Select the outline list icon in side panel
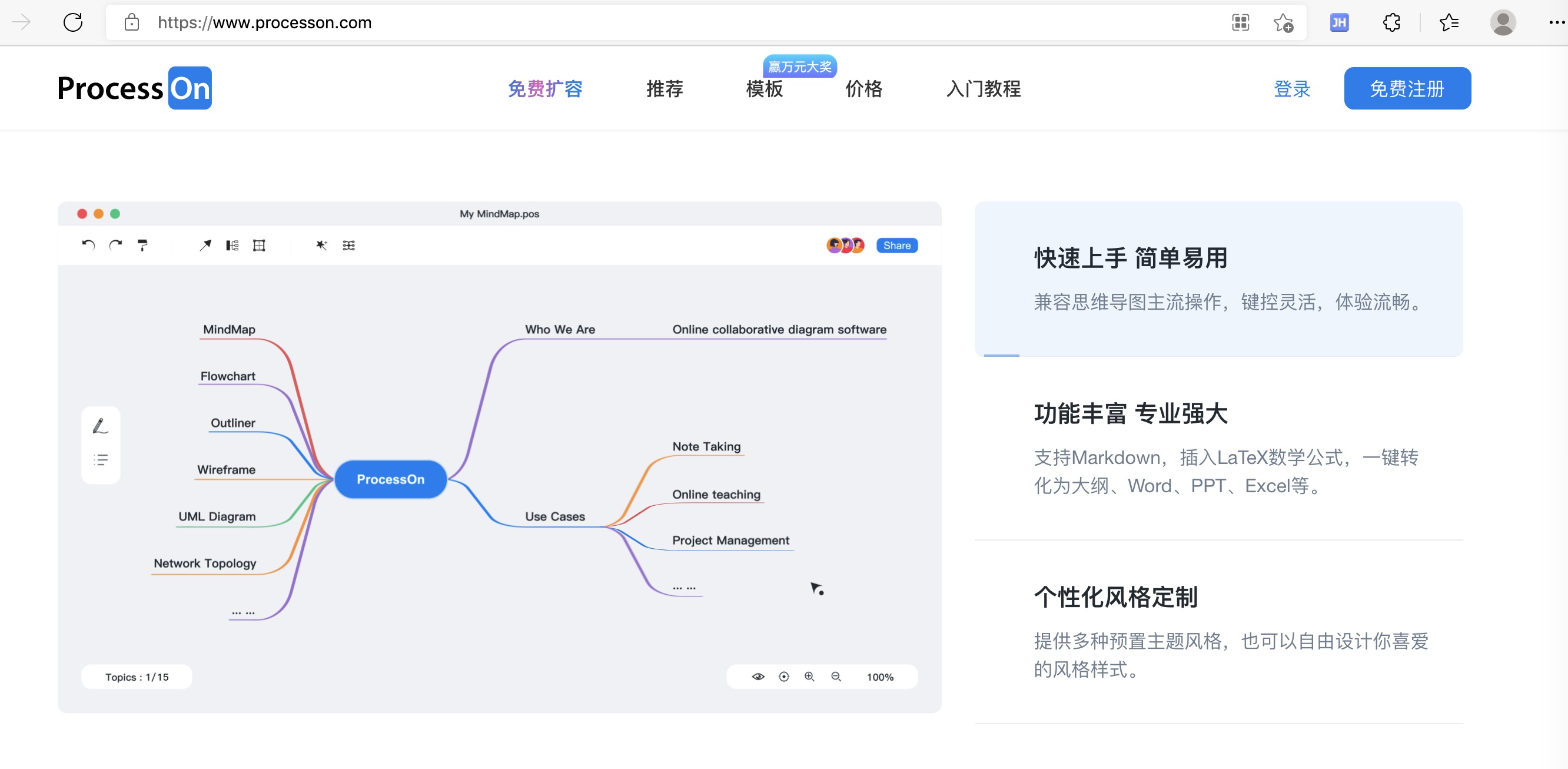This screenshot has width=1568, height=769. click(101, 460)
